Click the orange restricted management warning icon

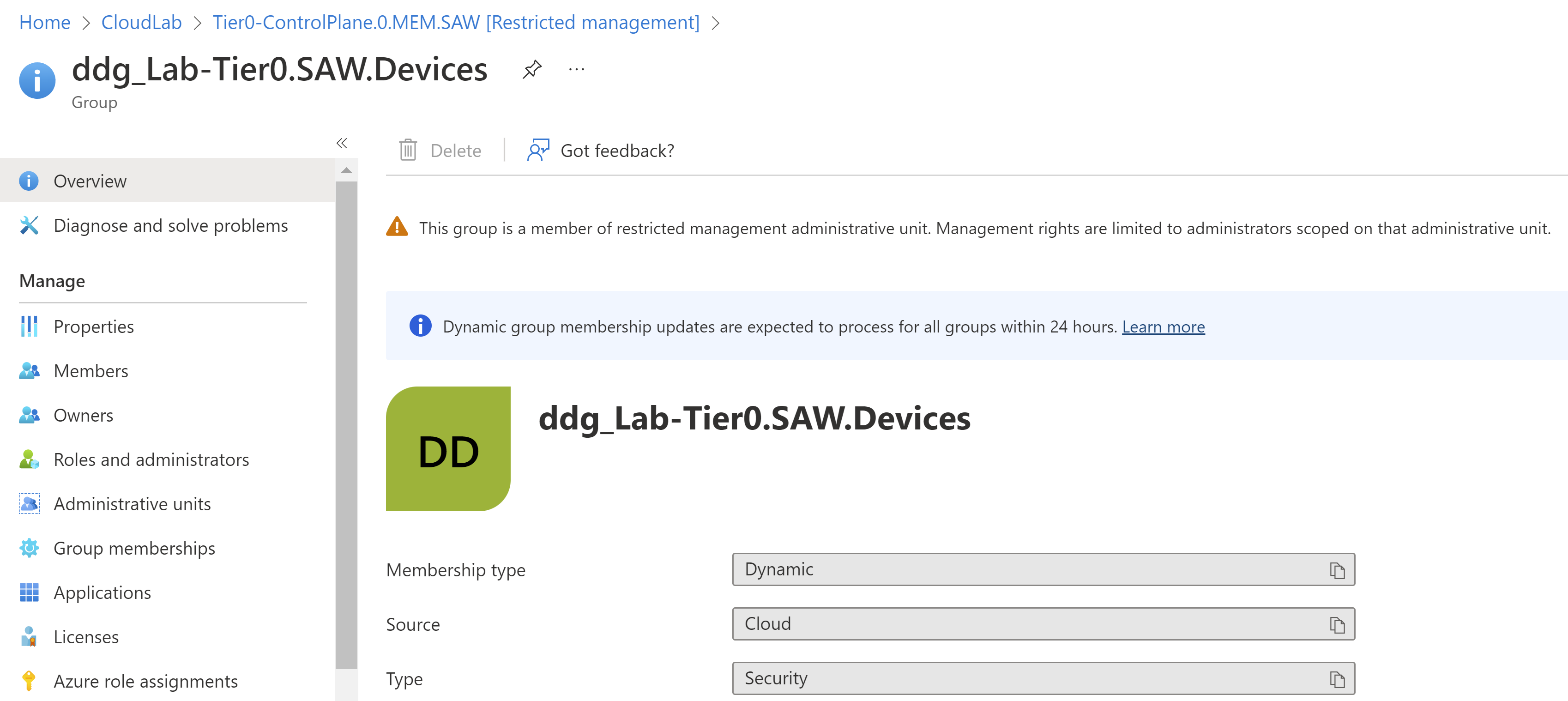tap(397, 227)
